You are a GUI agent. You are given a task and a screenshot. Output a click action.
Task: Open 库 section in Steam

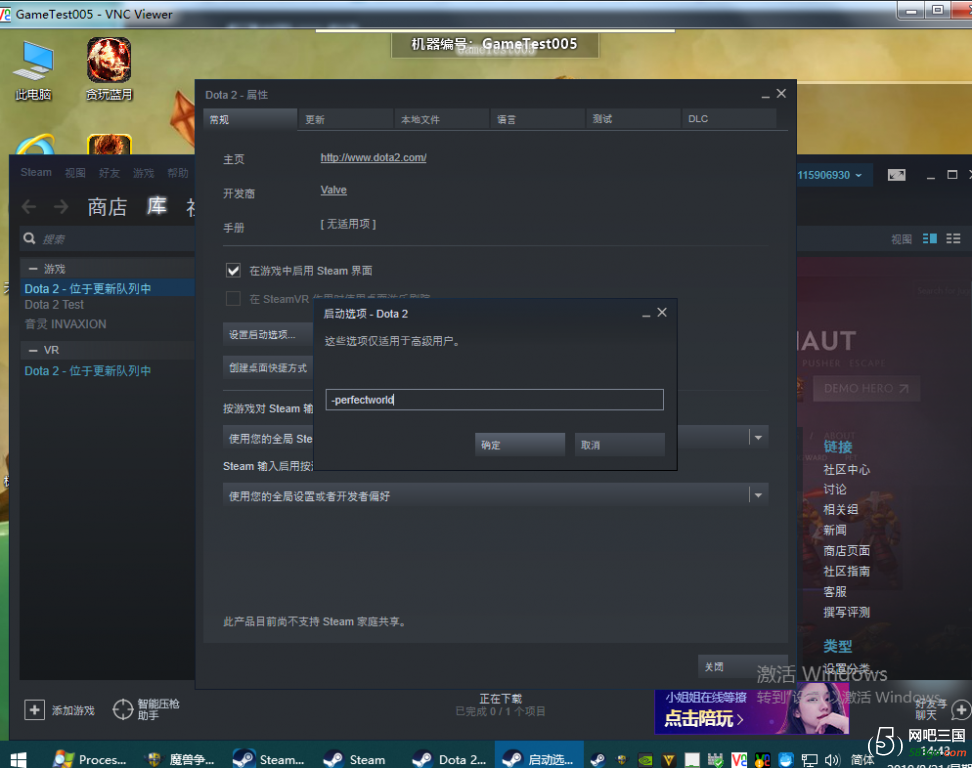156,206
